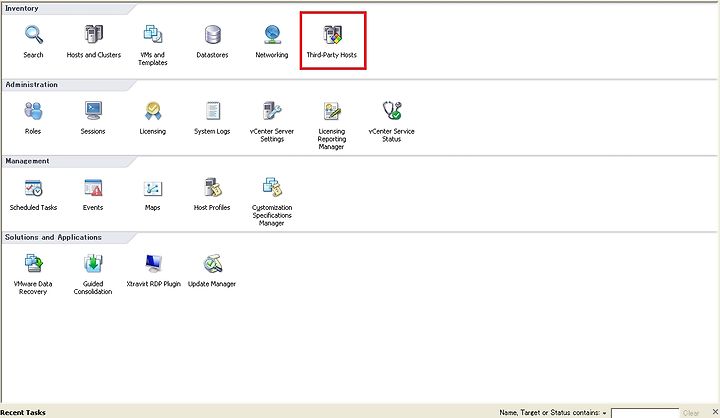The width and height of the screenshot is (720, 418).
Task: Open Scheduled Tasks
Action: 33,188
